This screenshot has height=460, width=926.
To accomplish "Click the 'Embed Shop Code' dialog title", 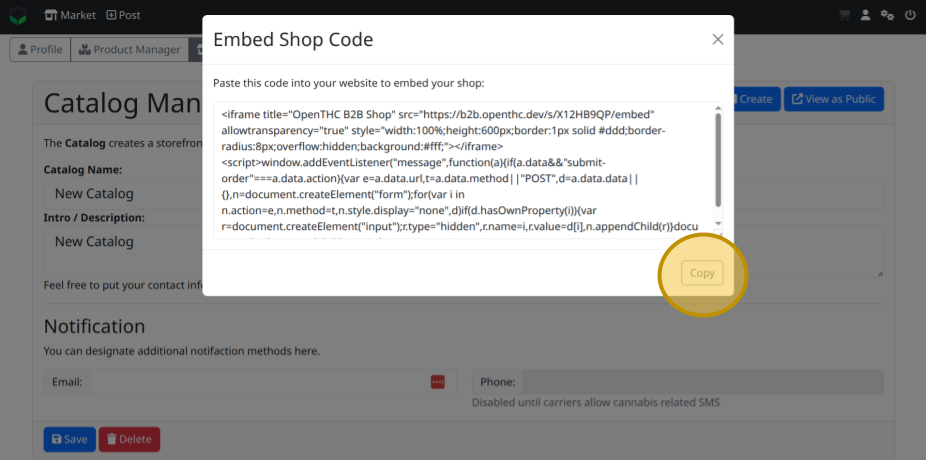I will 293,40.
